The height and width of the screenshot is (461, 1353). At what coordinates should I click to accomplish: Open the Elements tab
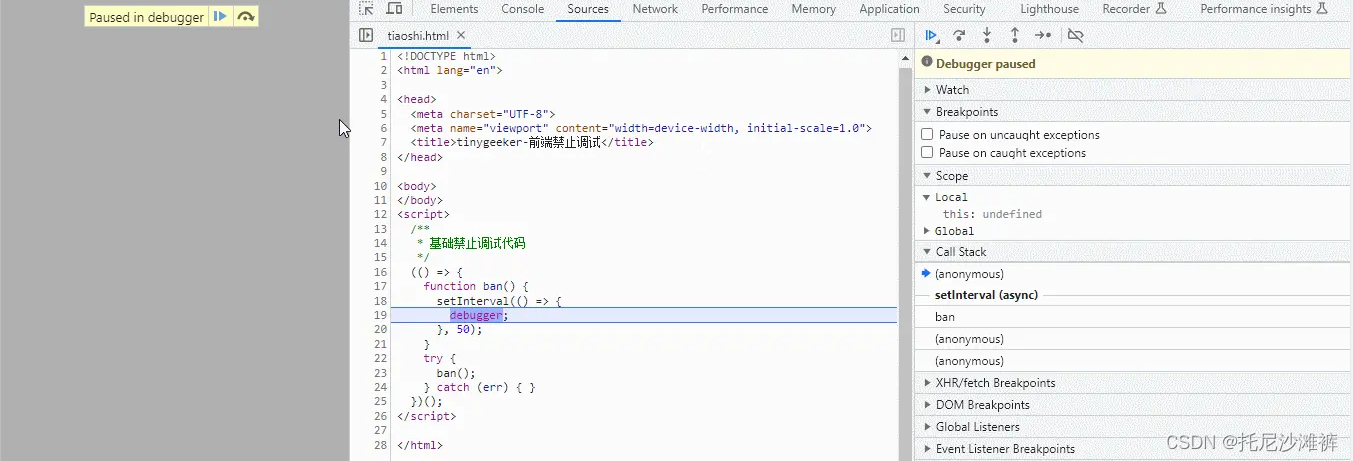click(454, 9)
